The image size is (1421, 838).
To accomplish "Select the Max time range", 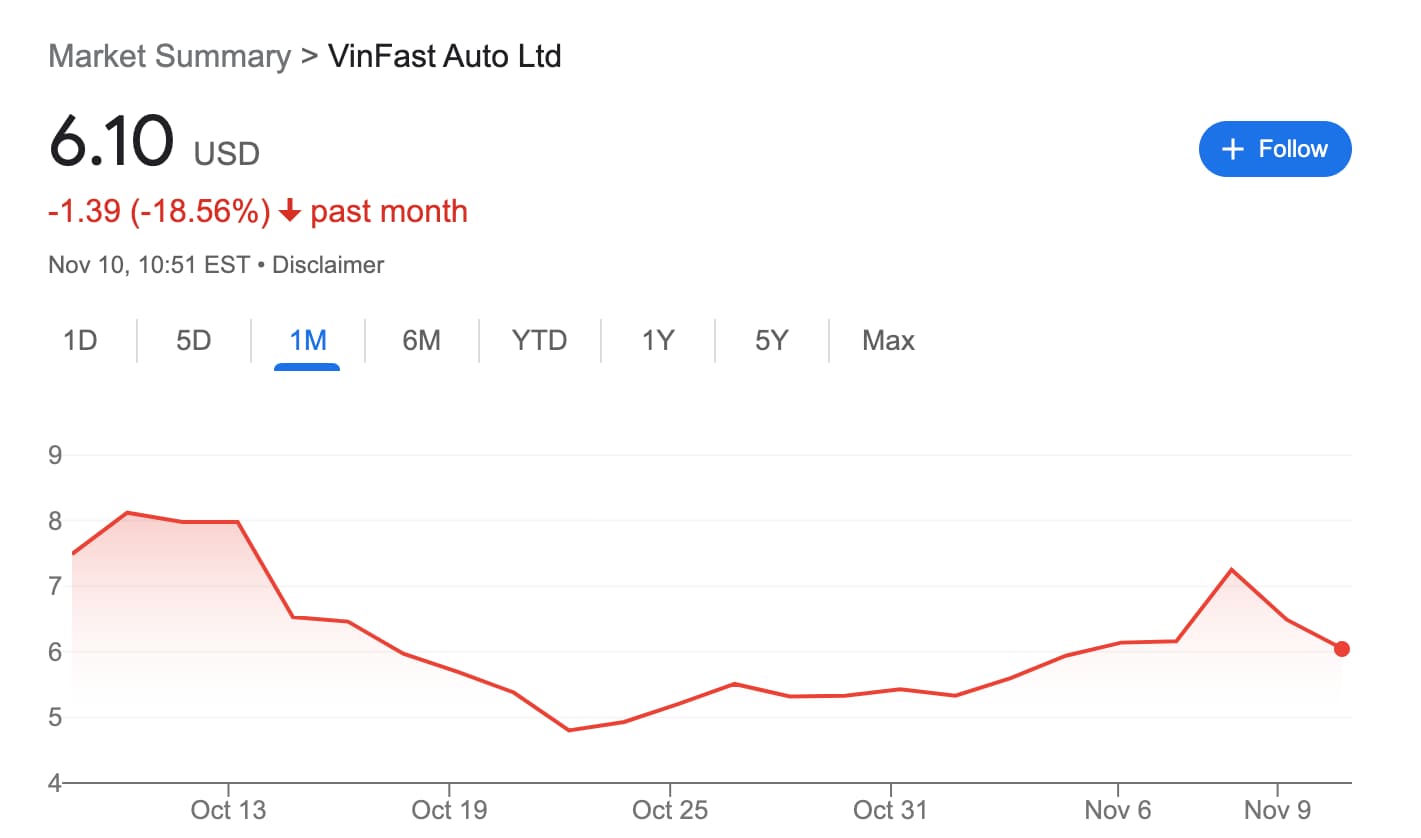I will click(x=888, y=341).
